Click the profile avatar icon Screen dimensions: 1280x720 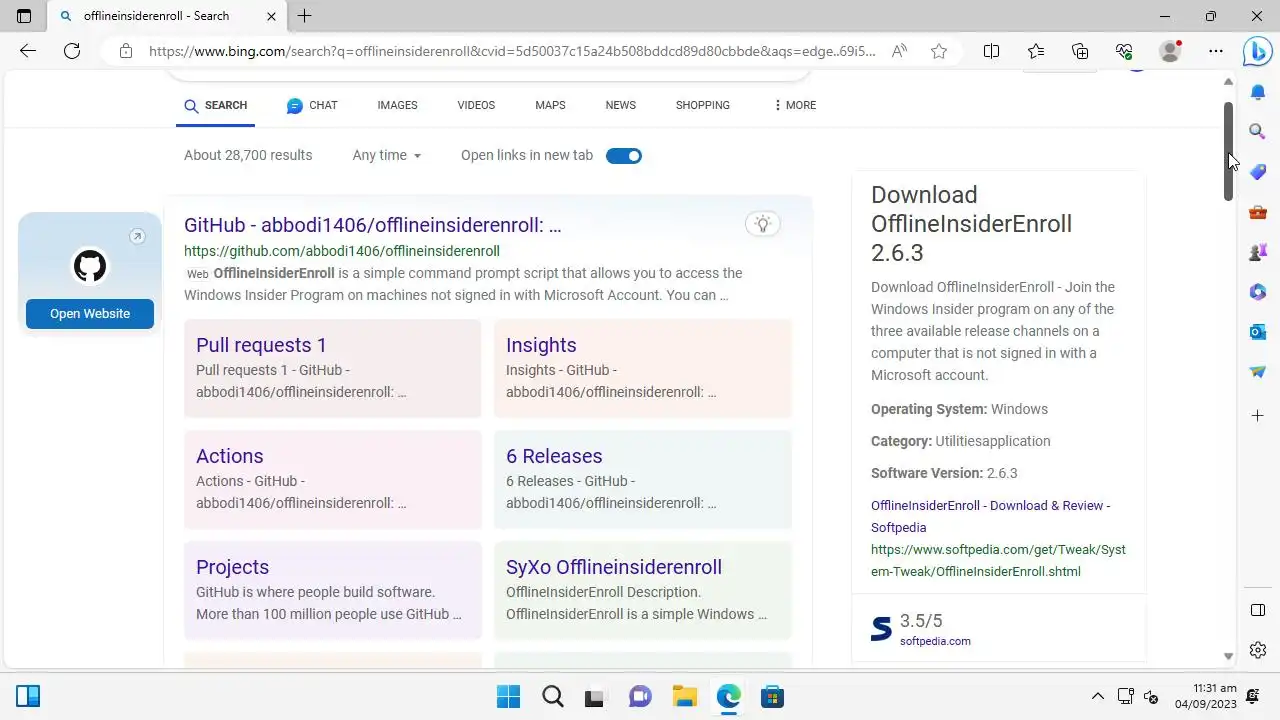(1169, 51)
